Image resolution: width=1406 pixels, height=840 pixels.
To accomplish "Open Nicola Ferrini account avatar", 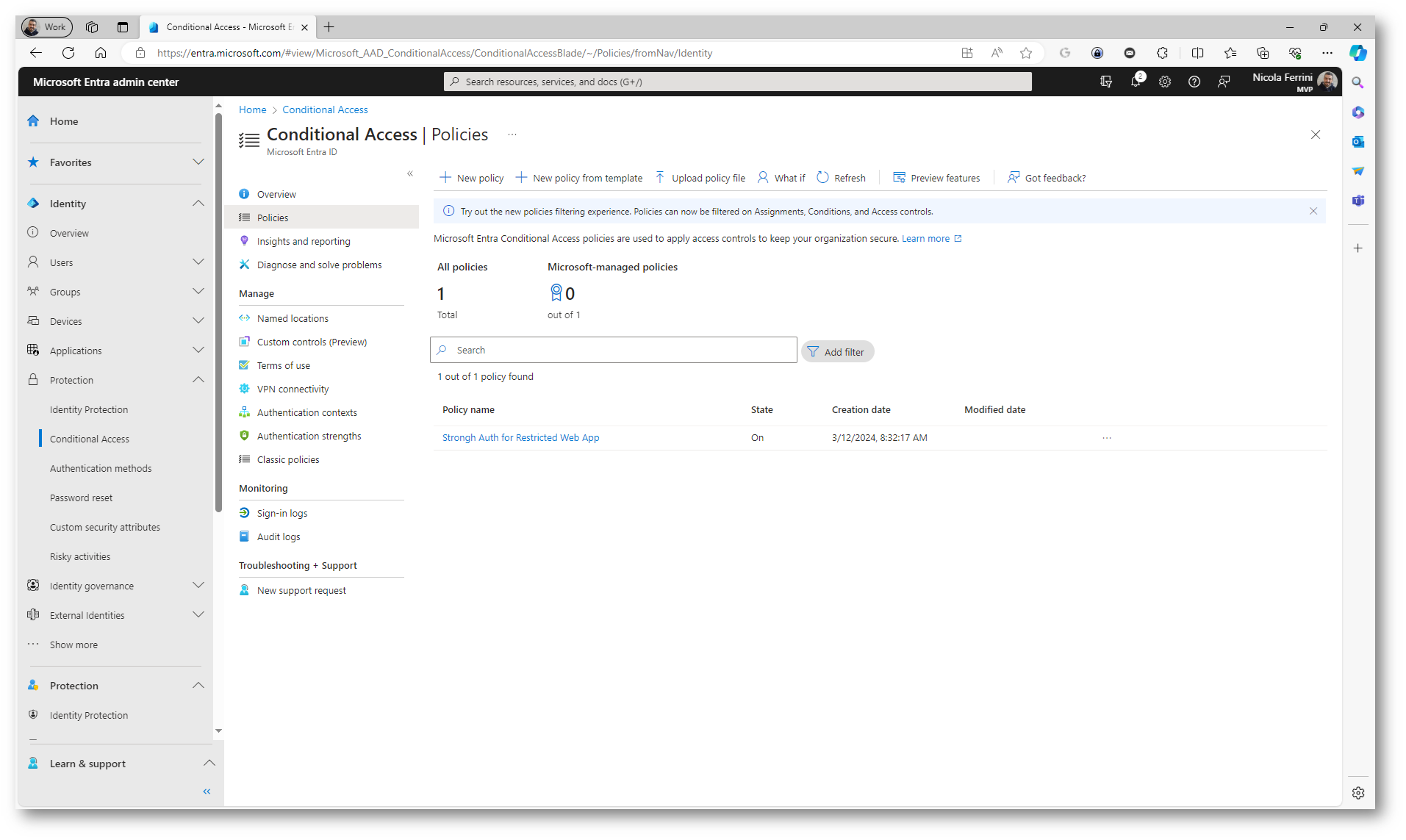I will pyautogui.click(x=1327, y=81).
